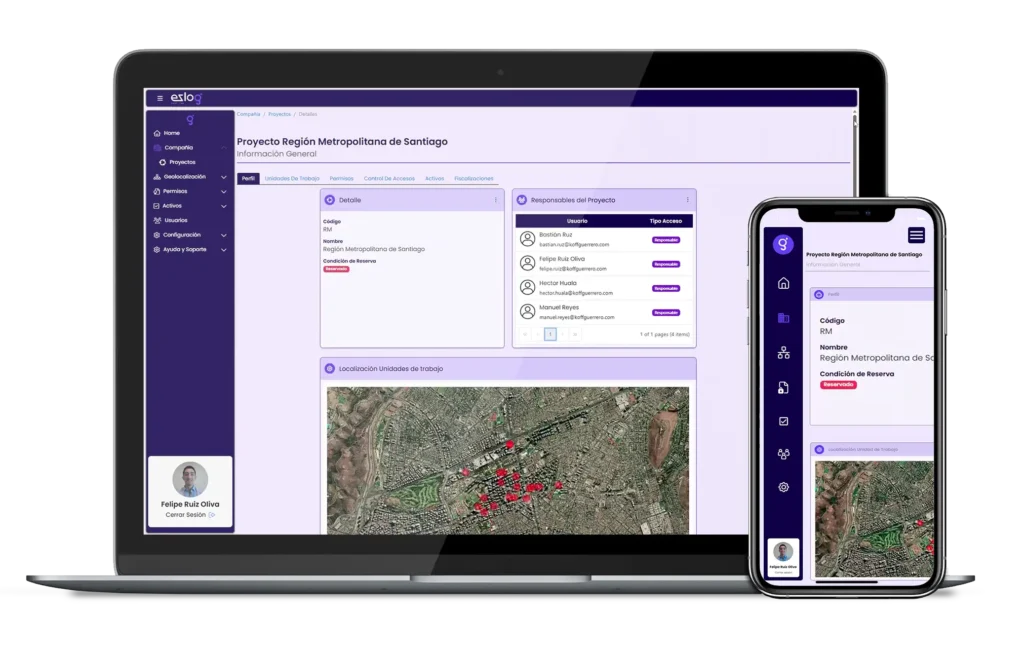The image size is (1024, 653).
Task: Collapse the Compañía sidebar section
Action: tap(223, 148)
